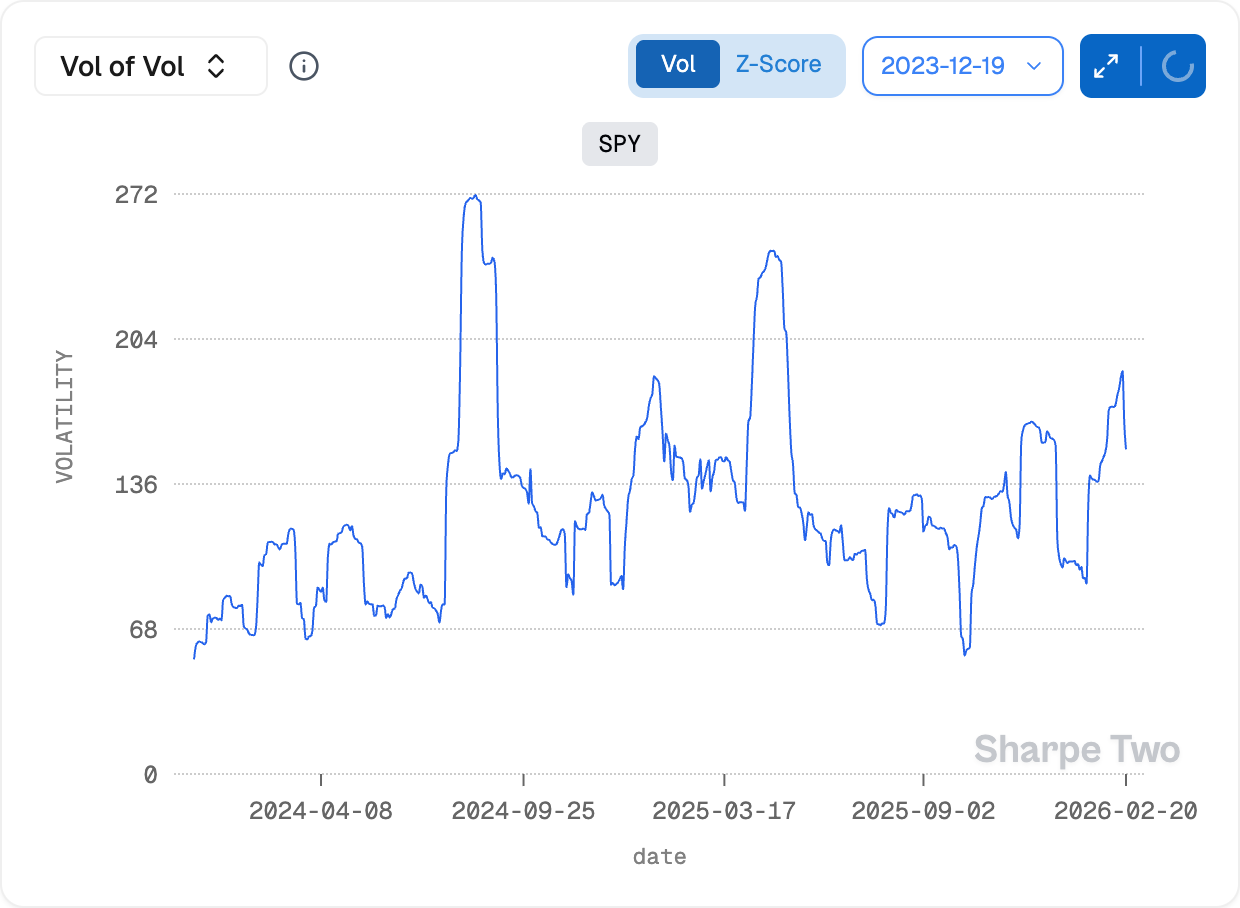Switch to Z-Score view mode
Screen dimensions: 1240x908
point(778,65)
